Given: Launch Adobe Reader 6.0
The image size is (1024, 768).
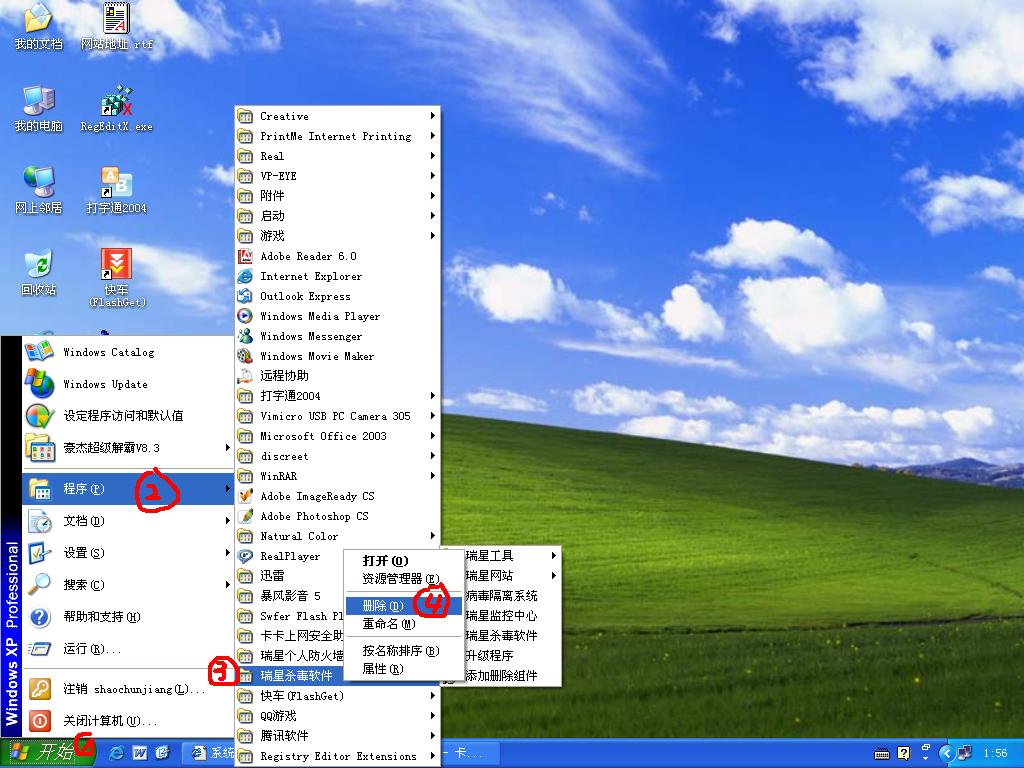Looking at the screenshot, I should [x=337, y=256].
